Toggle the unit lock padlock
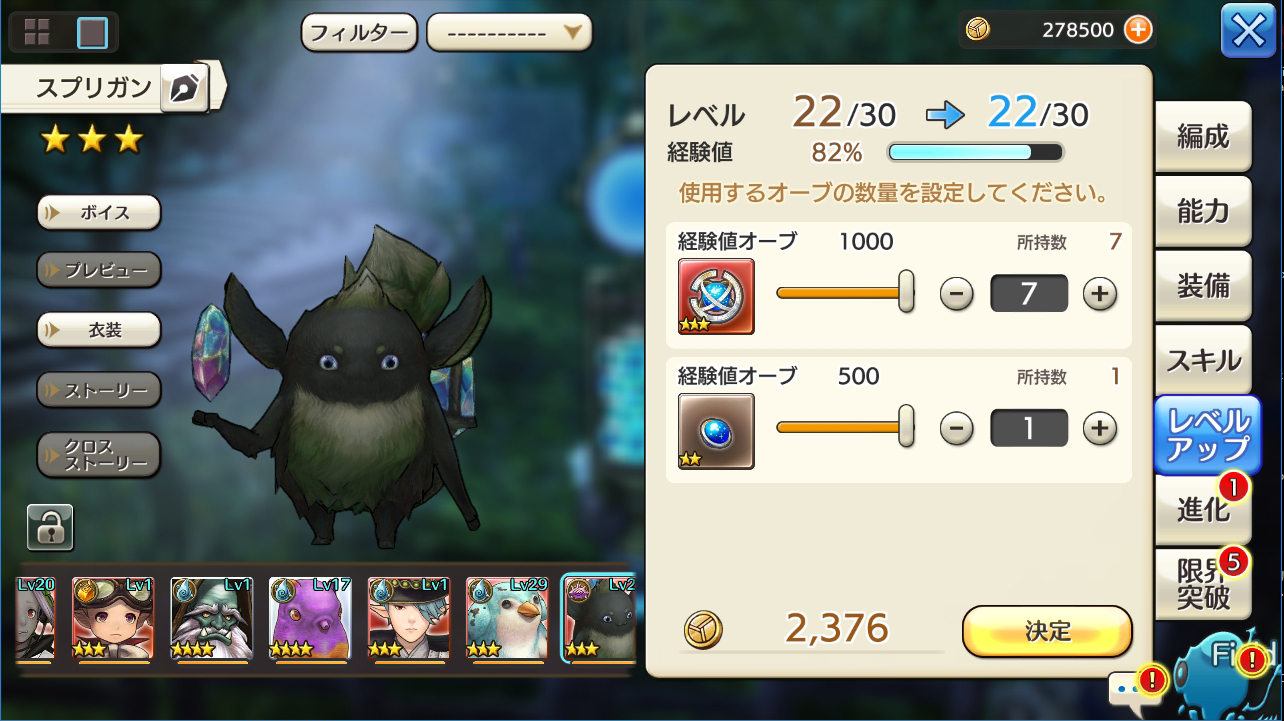Viewport: 1284px width, 721px height. [x=50, y=526]
